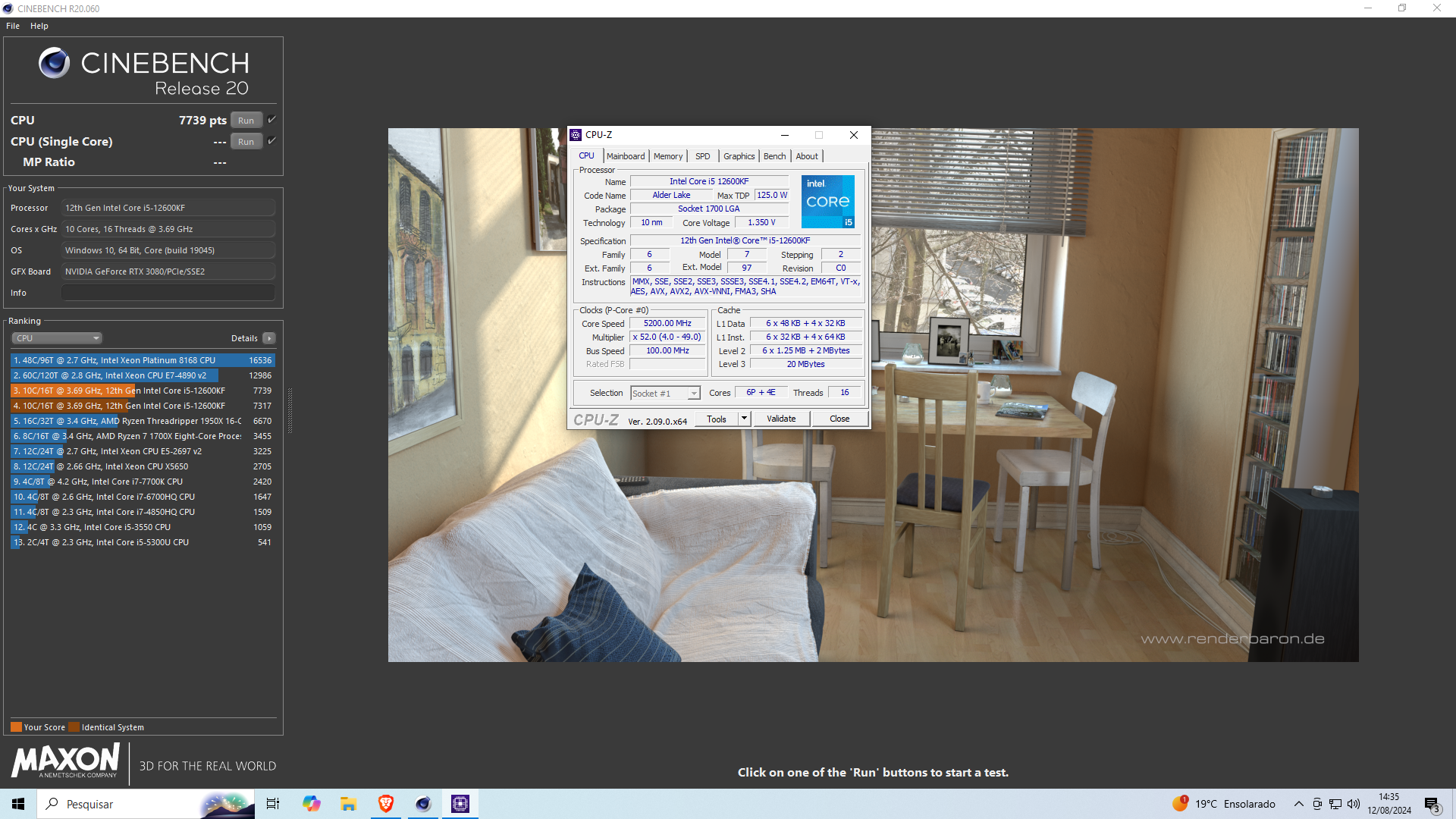This screenshot has height=819, width=1456.
Task: Select ranking row Ryzen Threadripper 1950X
Action: point(143,421)
